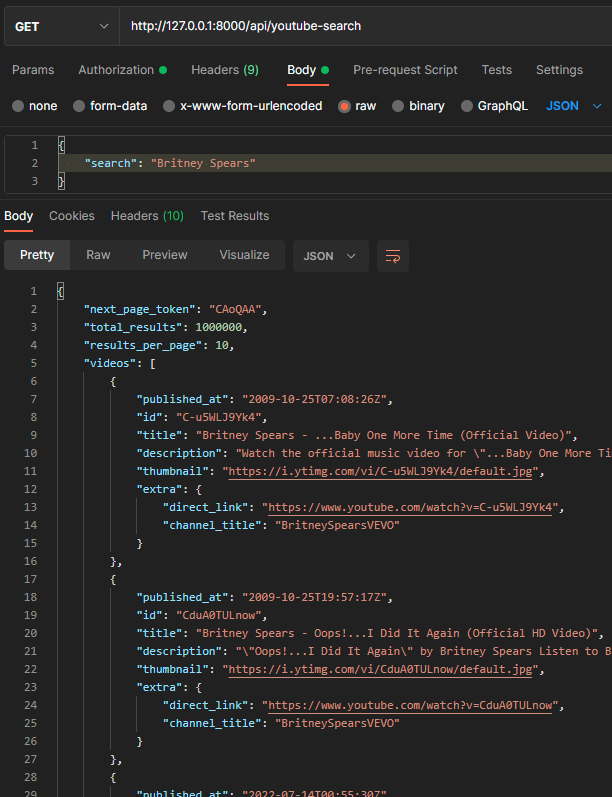The image size is (612, 797).
Task: Open the Tests tab
Action: point(497,70)
